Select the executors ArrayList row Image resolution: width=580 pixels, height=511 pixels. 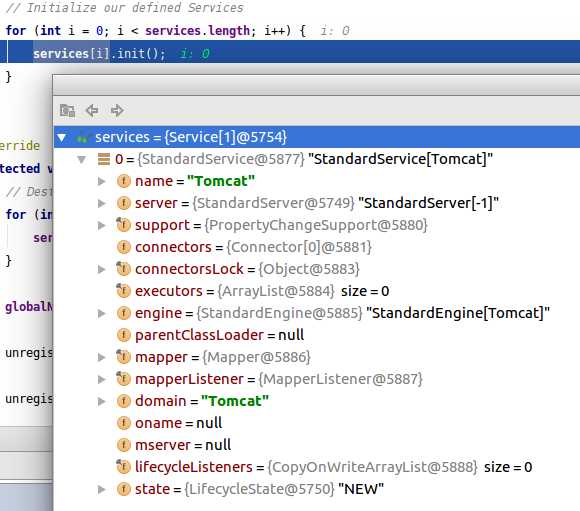point(317,291)
